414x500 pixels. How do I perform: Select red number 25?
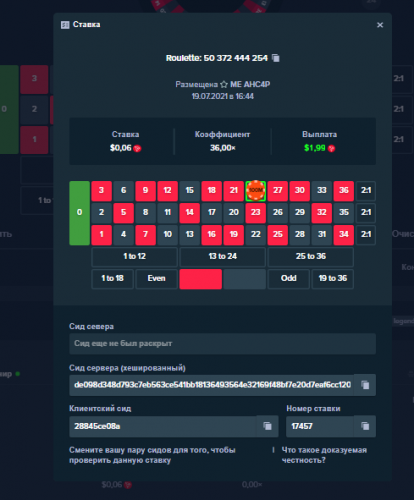tap(277, 235)
